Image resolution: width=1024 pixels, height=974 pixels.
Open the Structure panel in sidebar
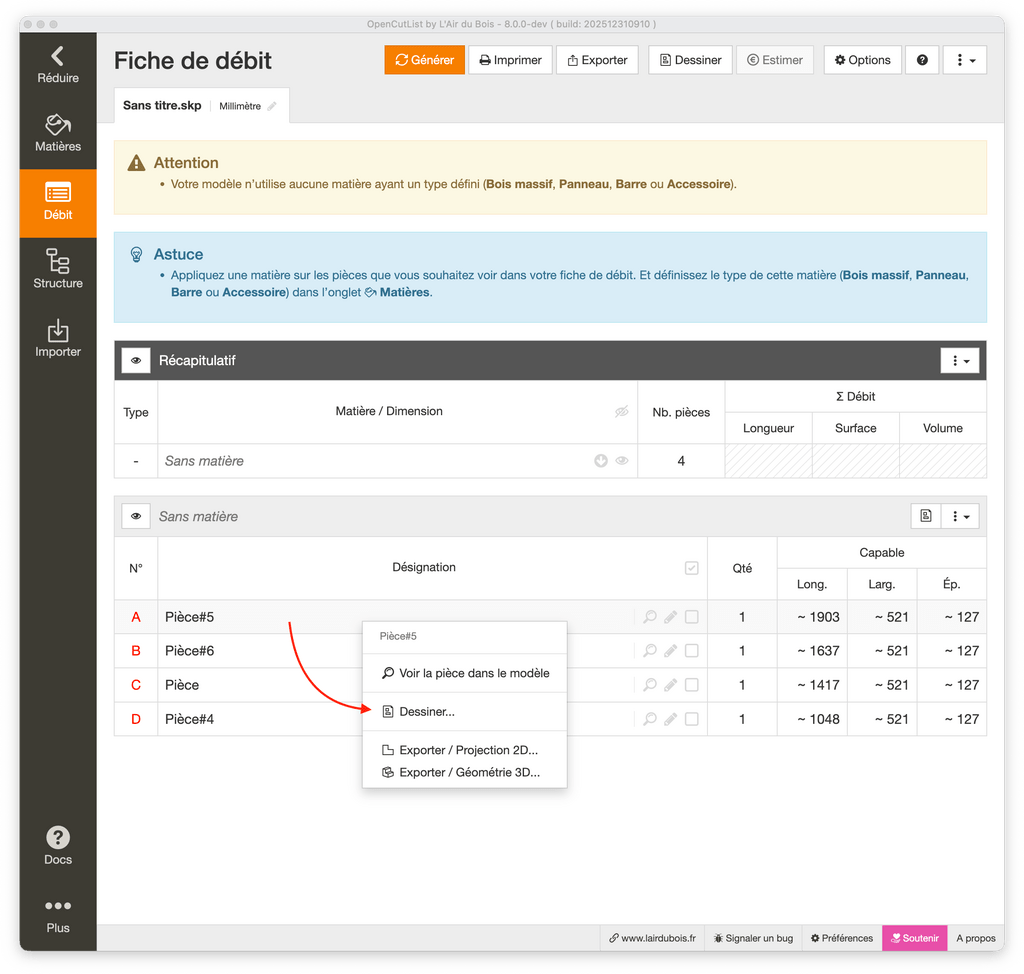58,270
